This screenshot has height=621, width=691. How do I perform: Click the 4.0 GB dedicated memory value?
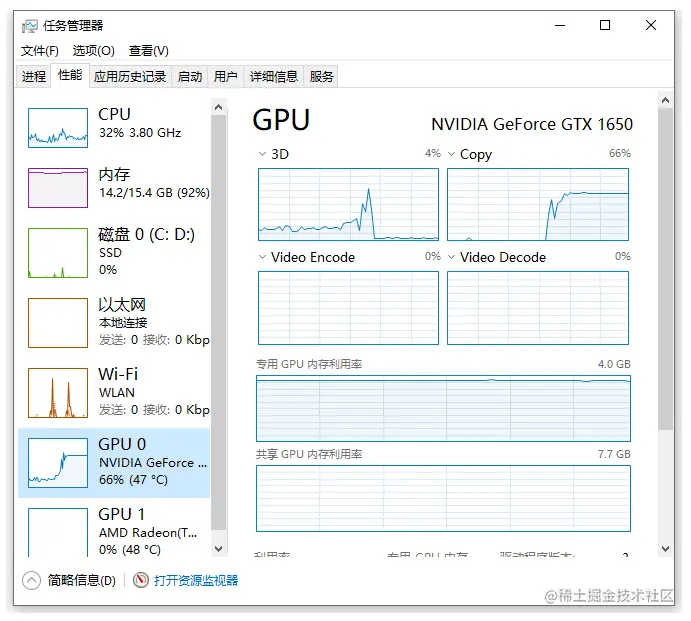614,364
